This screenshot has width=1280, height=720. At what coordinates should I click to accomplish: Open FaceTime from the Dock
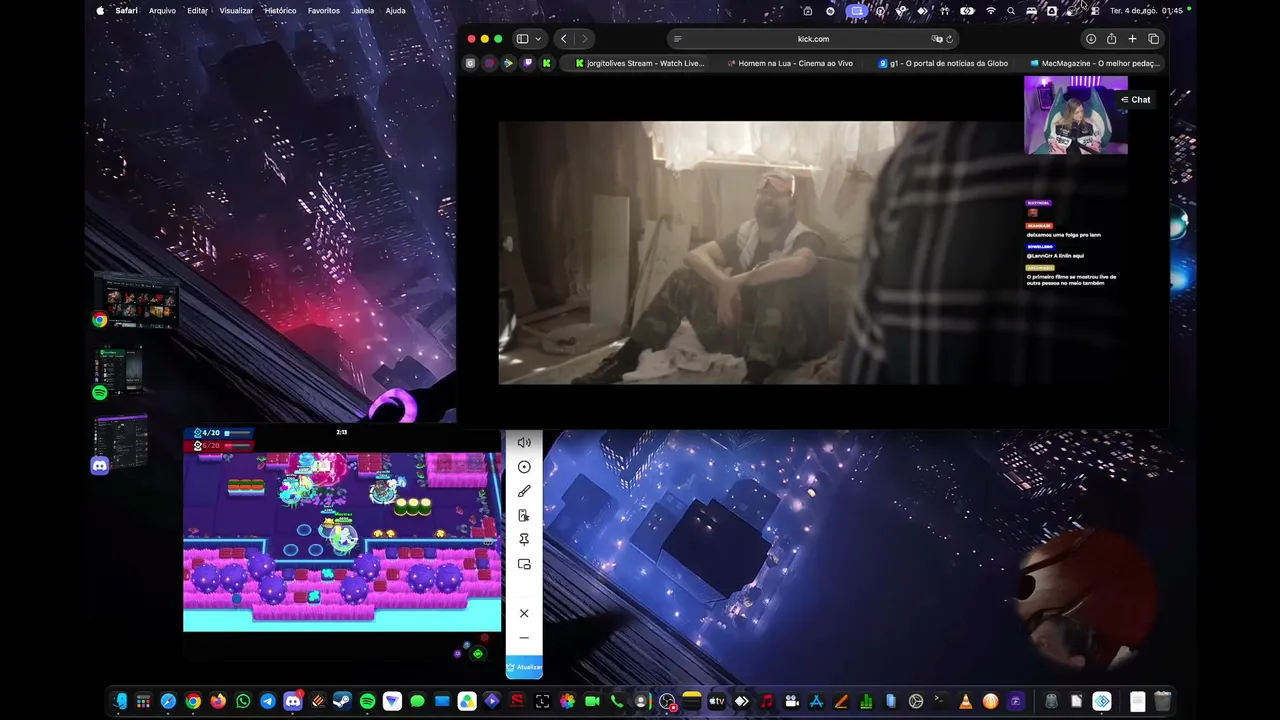592,701
